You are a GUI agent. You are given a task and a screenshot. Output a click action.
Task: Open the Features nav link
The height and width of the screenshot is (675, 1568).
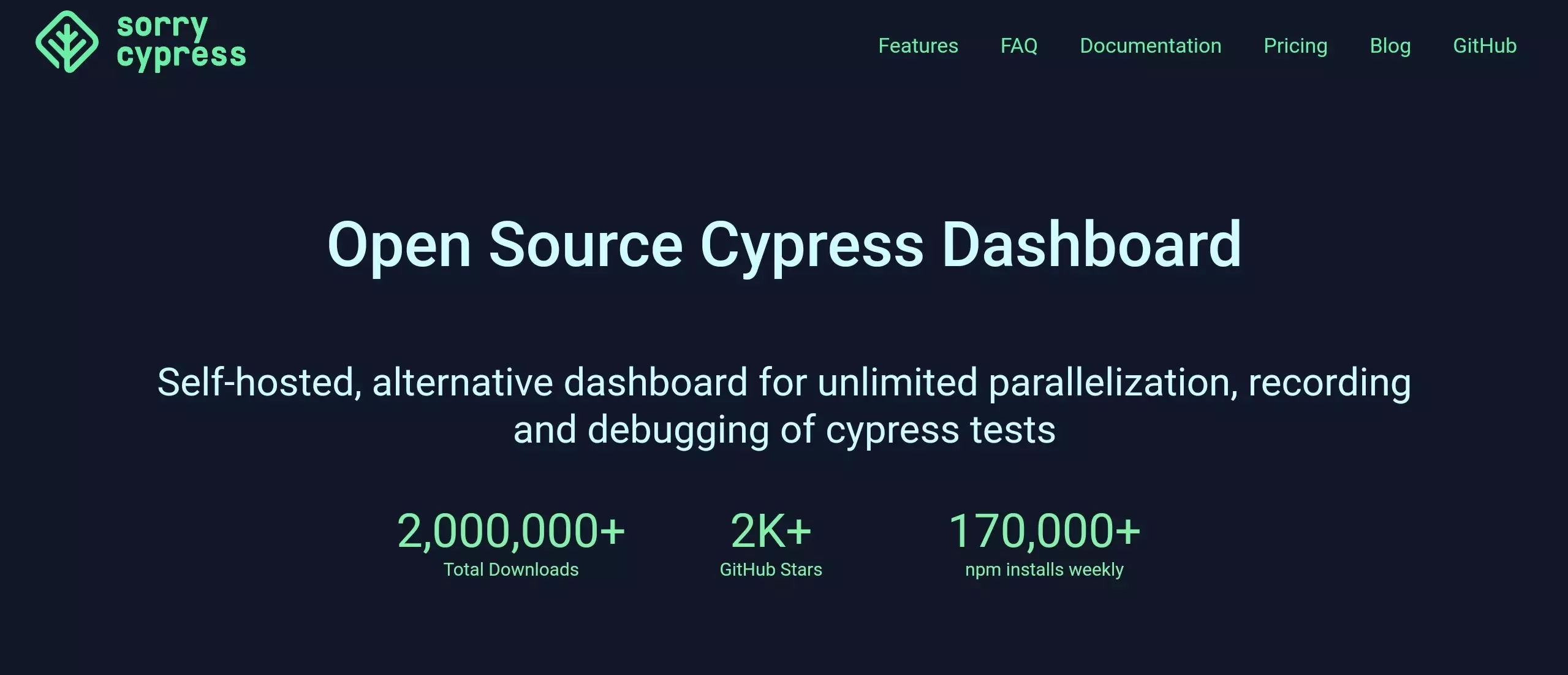coord(918,46)
